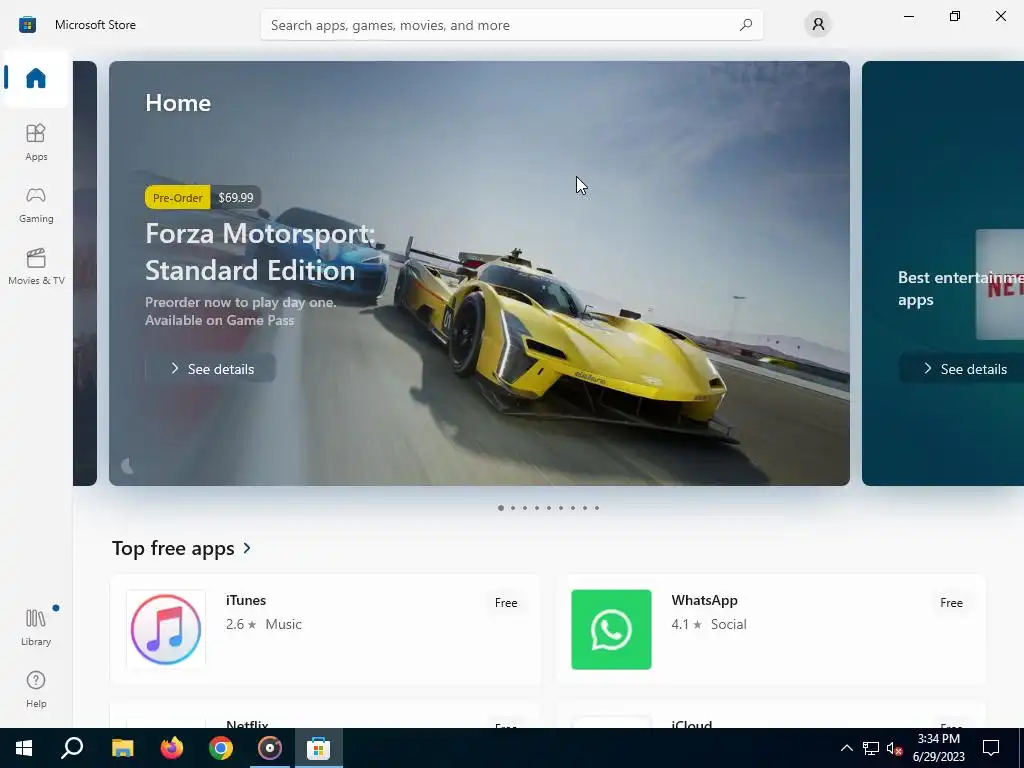
Task: Open Help in sidebar
Action: (x=36, y=690)
